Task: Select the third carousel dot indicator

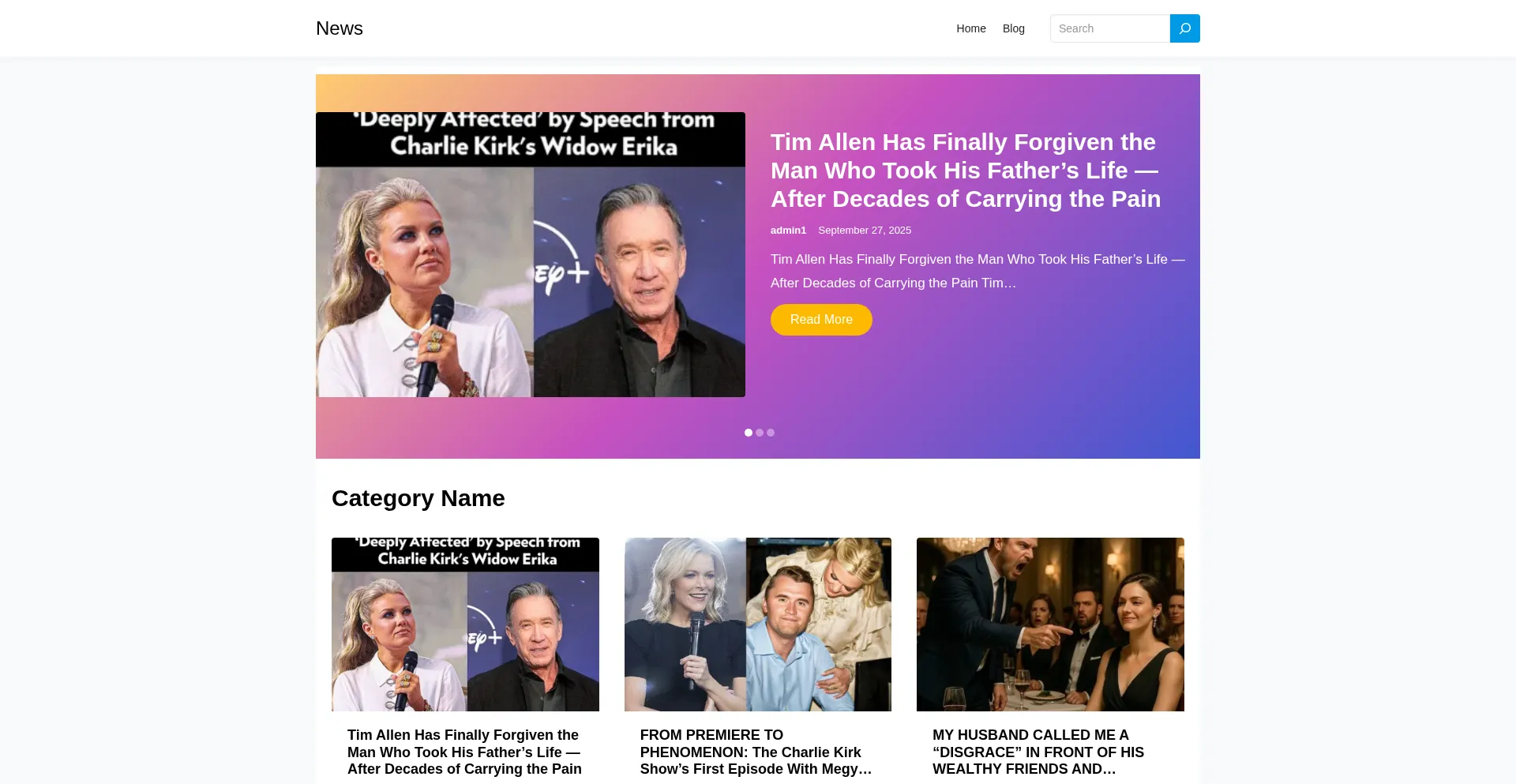Action: (x=771, y=433)
